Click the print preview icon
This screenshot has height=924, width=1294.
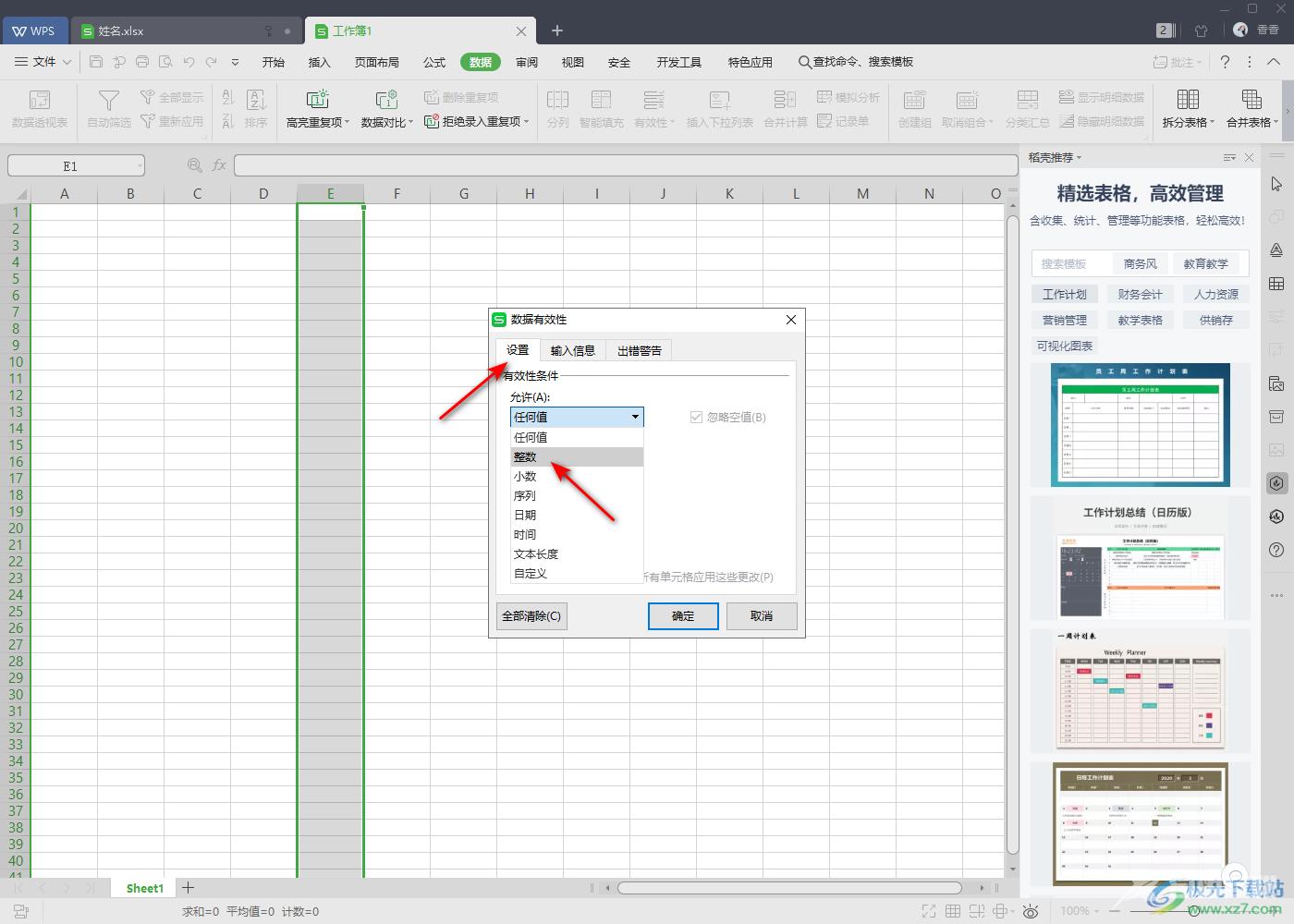(165, 62)
